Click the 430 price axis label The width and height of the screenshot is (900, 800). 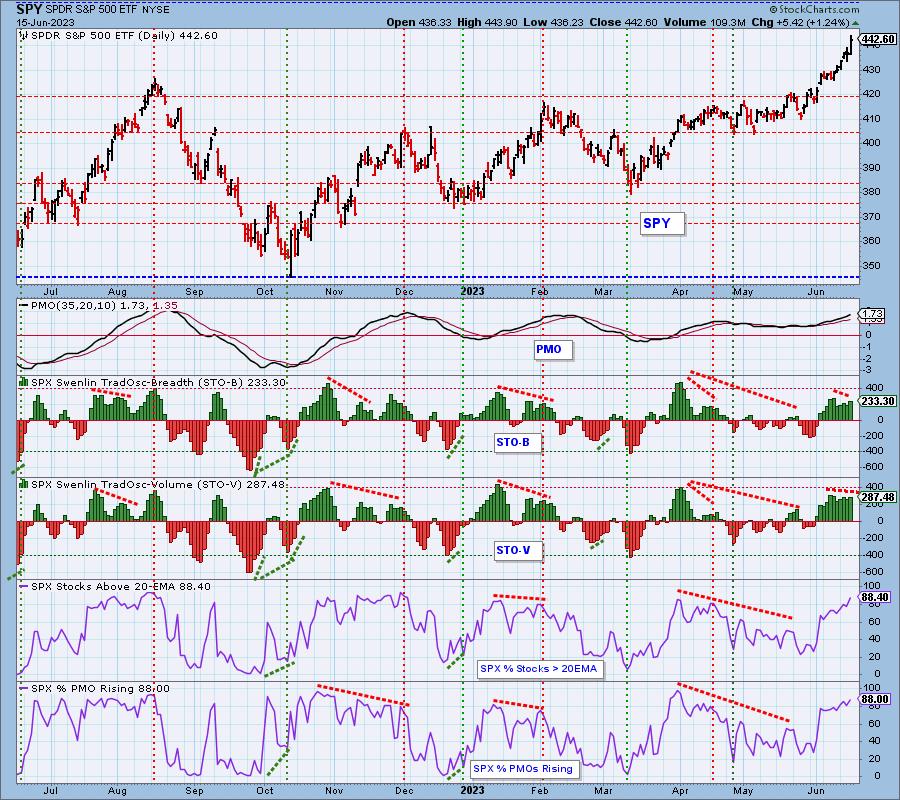click(871, 69)
